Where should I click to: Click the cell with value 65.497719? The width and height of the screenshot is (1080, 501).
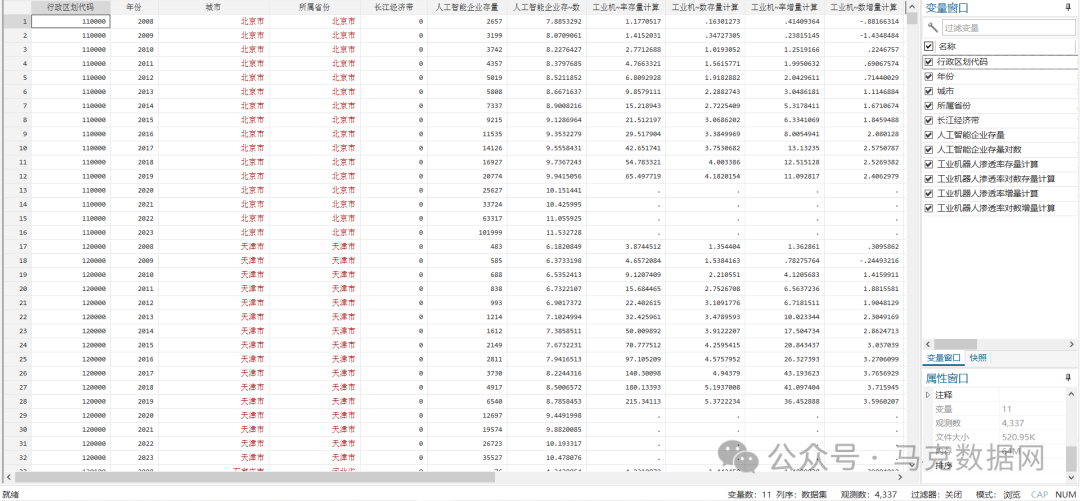[x=626, y=176]
